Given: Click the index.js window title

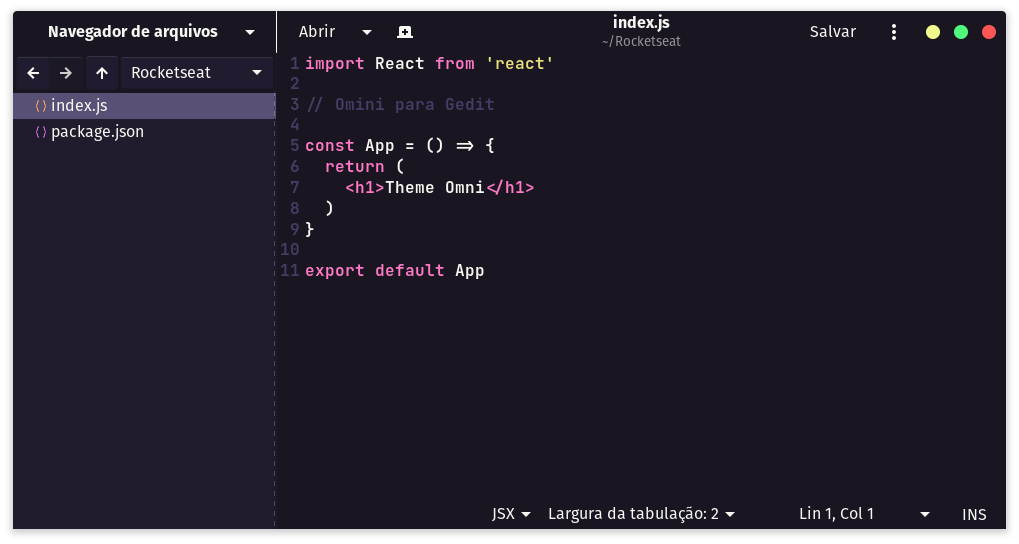Looking at the screenshot, I should coord(641,22).
